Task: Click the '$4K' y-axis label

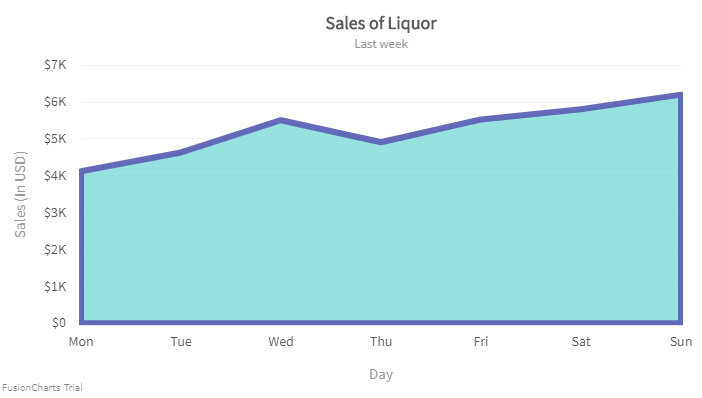Action: pos(55,175)
